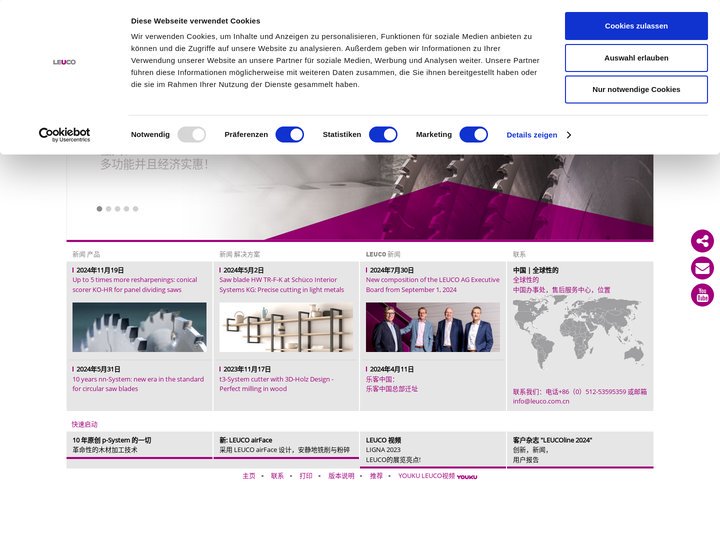Toggle the Notwendig cookie switch
This screenshot has height=540, width=720.
[x=191, y=135]
